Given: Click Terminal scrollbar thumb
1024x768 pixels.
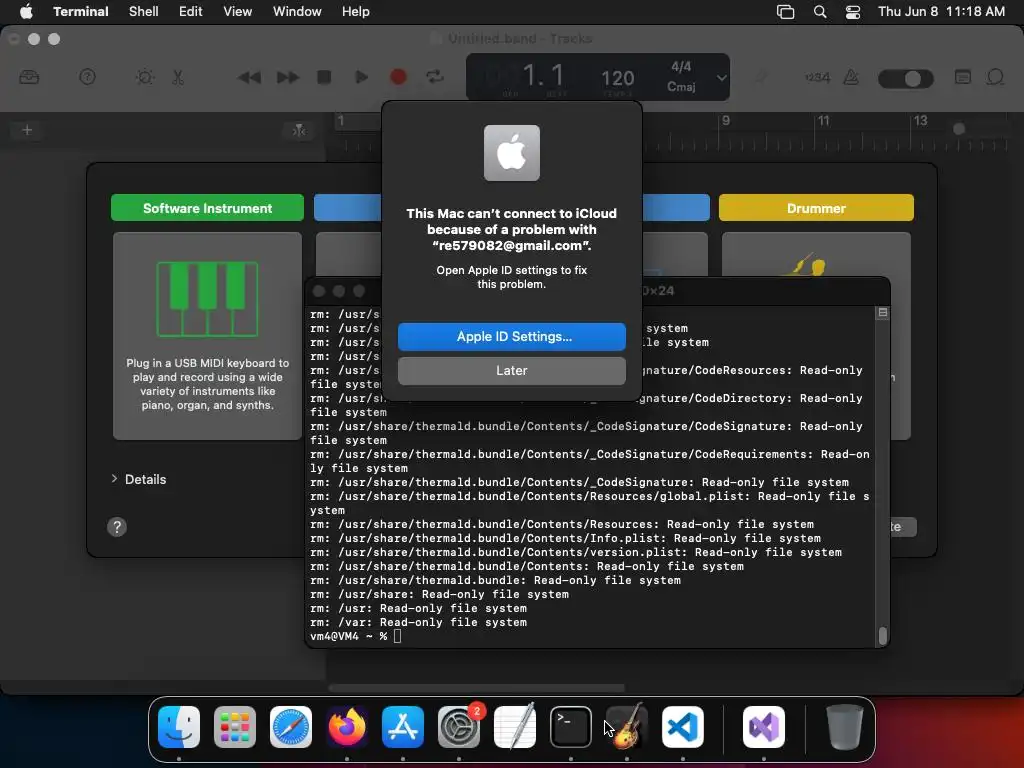Looking at the screenshot, I should click(x=882, y=636).
